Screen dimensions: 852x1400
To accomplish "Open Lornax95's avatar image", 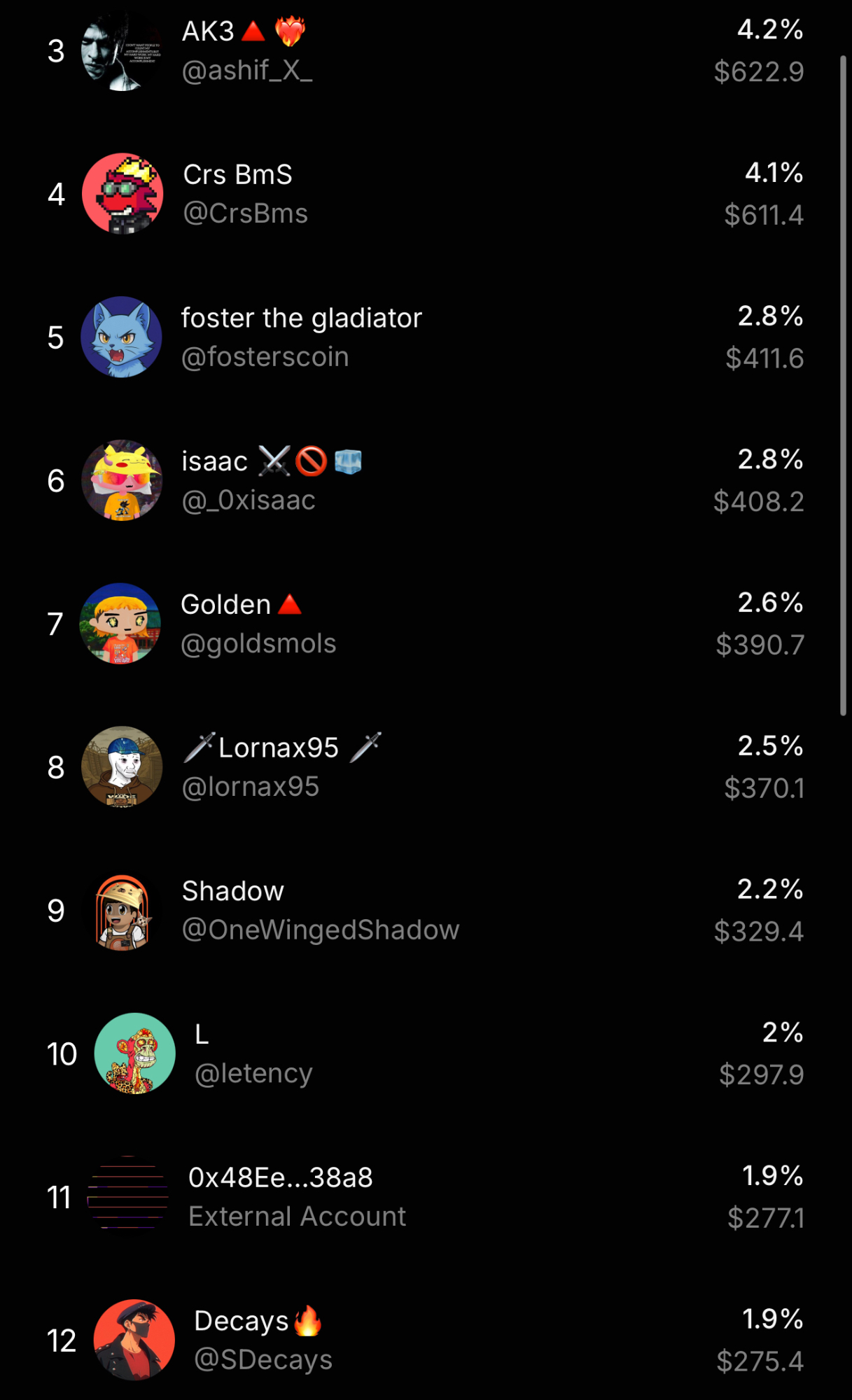I will pyautogui.click(x=122, y=767).
